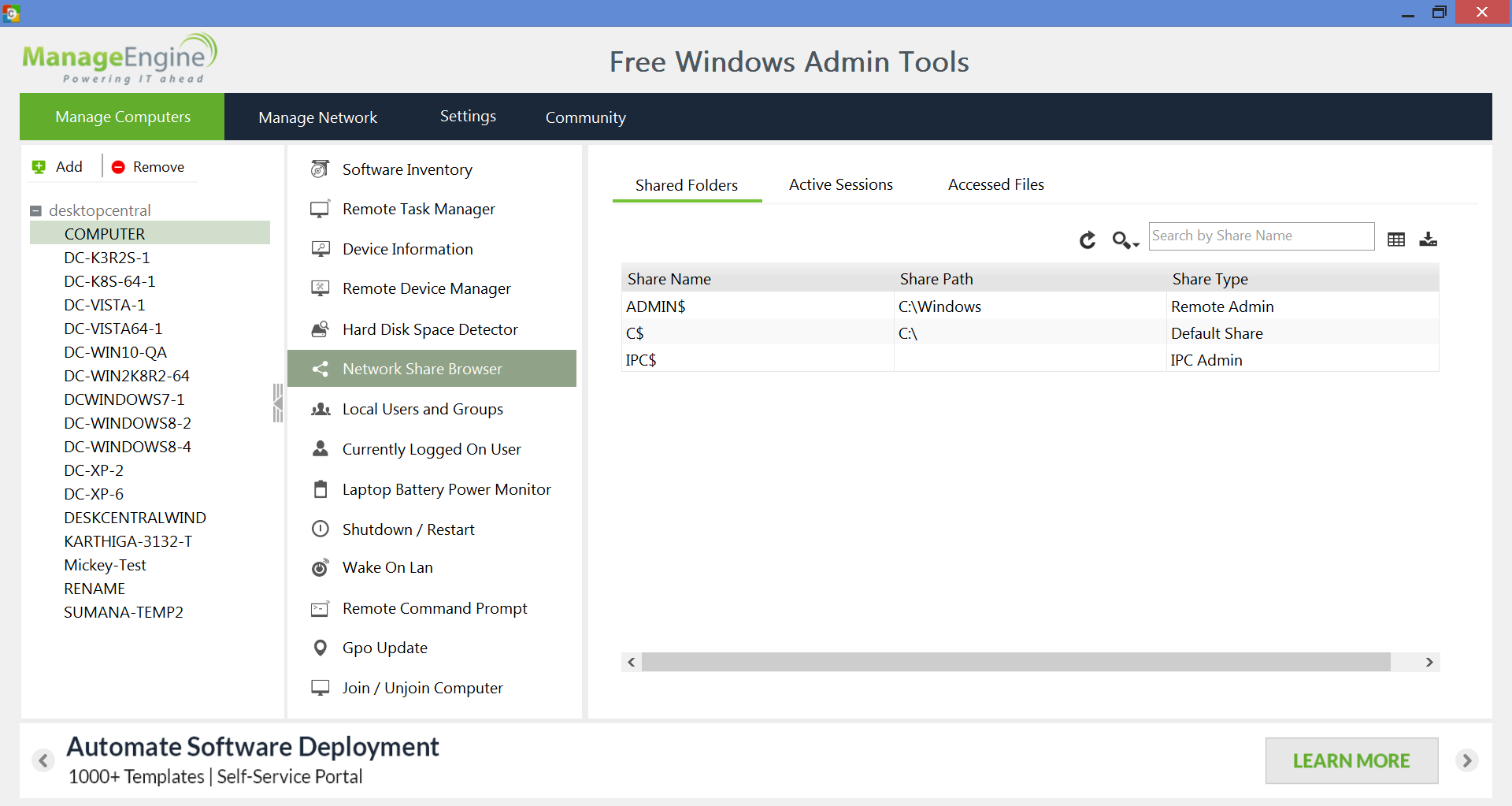Sort by Share Path column header
This screenshot has height=806, width=1512.
[x=1030, y=279]
